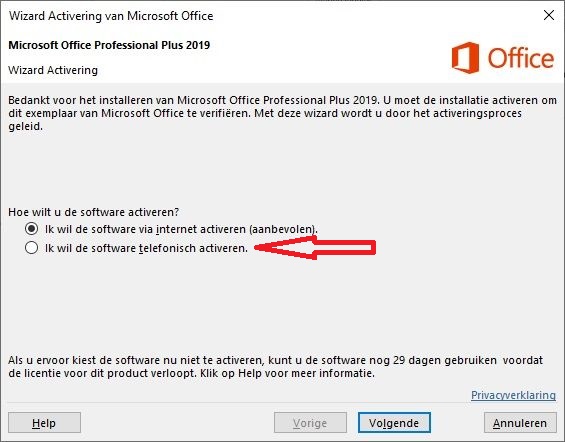Click the red arrow annotation

click(315, 247)
